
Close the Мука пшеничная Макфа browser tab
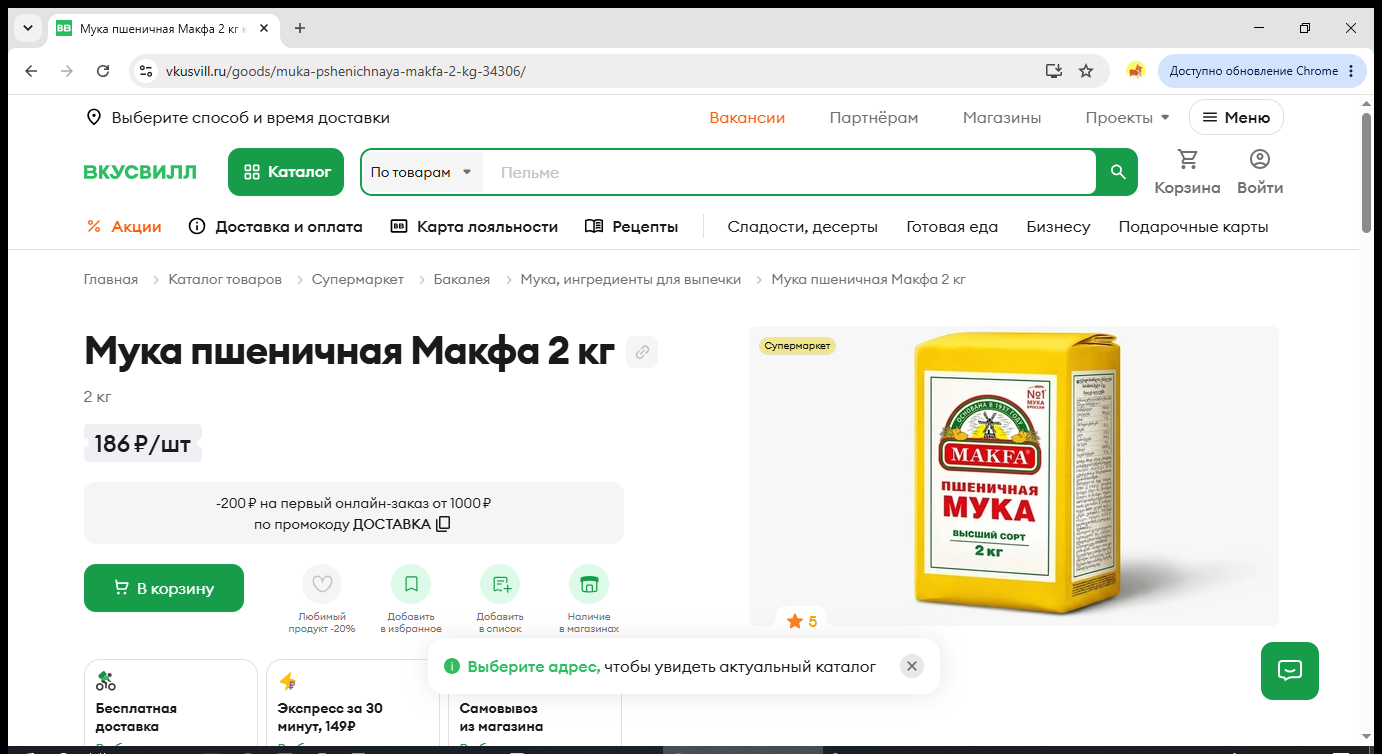coord(264,28)
